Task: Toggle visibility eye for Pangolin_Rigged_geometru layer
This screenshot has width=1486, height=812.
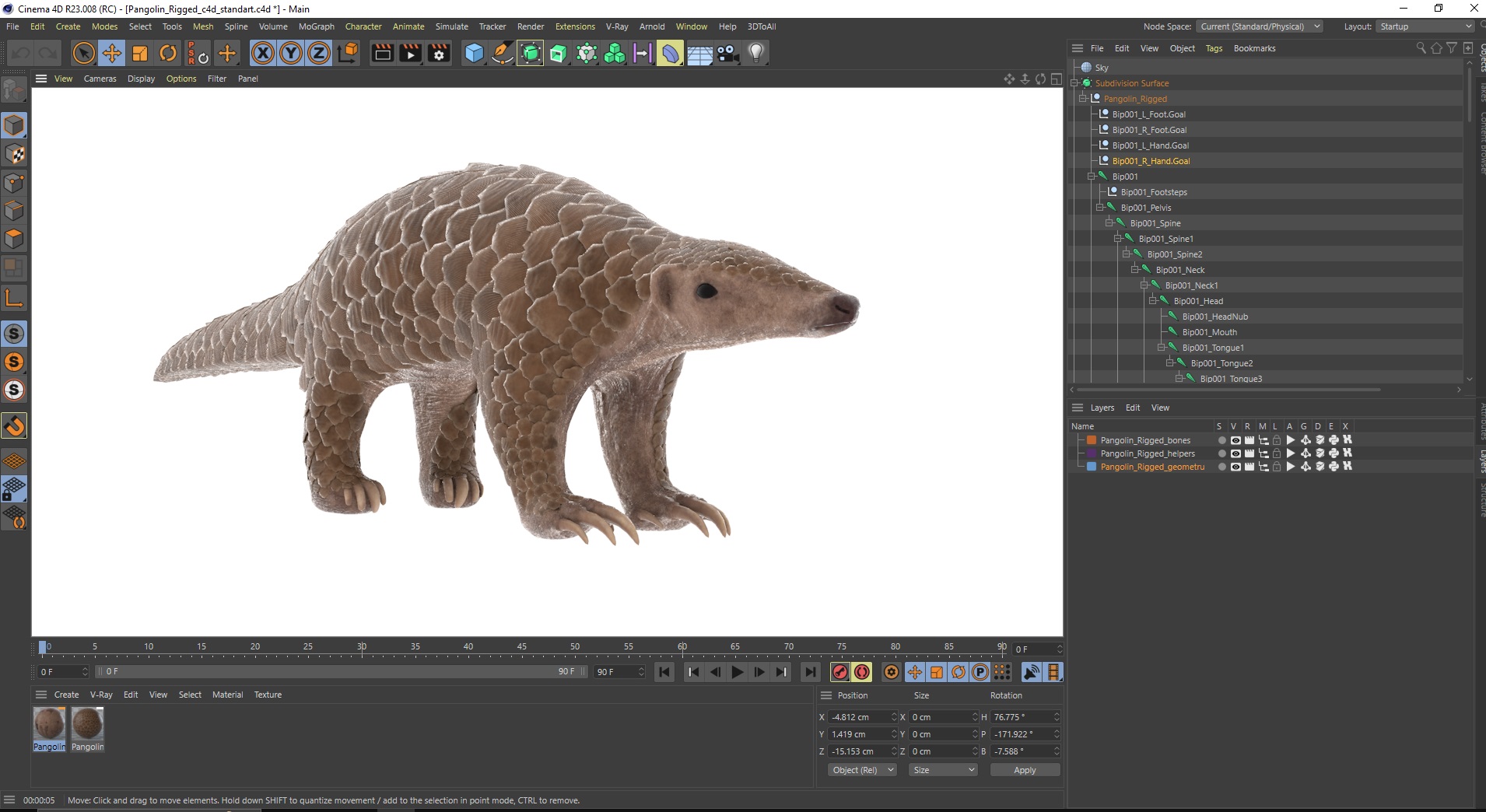Action: pyautogui.click(x=1235, y=467)
